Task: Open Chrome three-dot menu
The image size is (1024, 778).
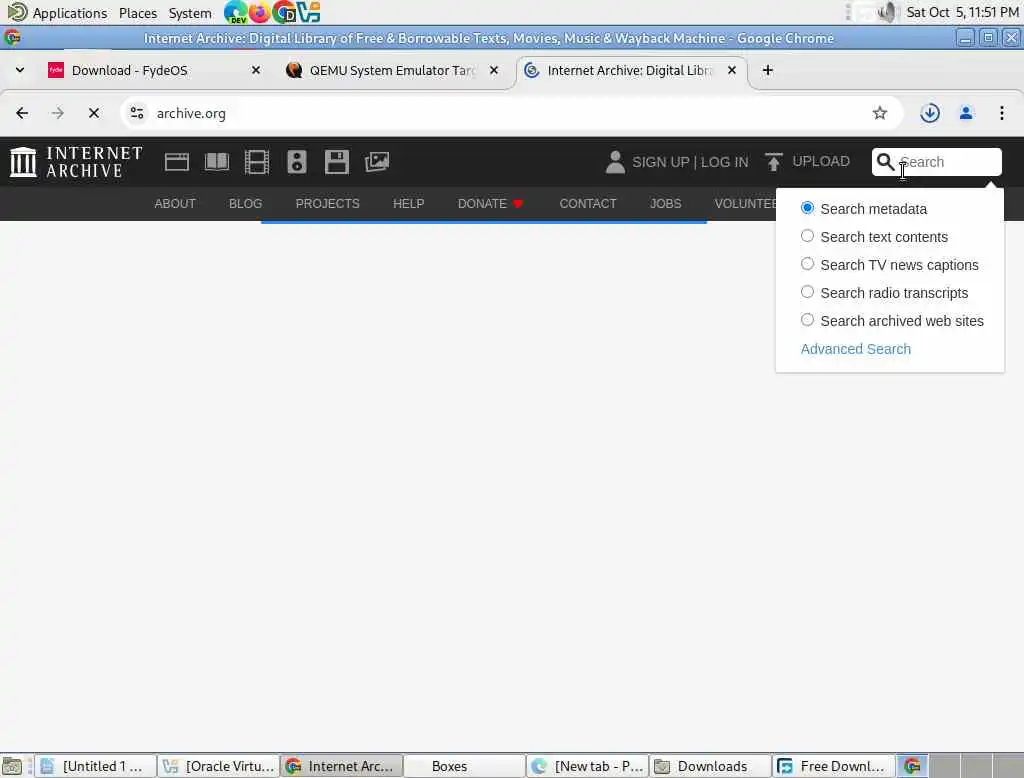Action: click(1001, 113)
